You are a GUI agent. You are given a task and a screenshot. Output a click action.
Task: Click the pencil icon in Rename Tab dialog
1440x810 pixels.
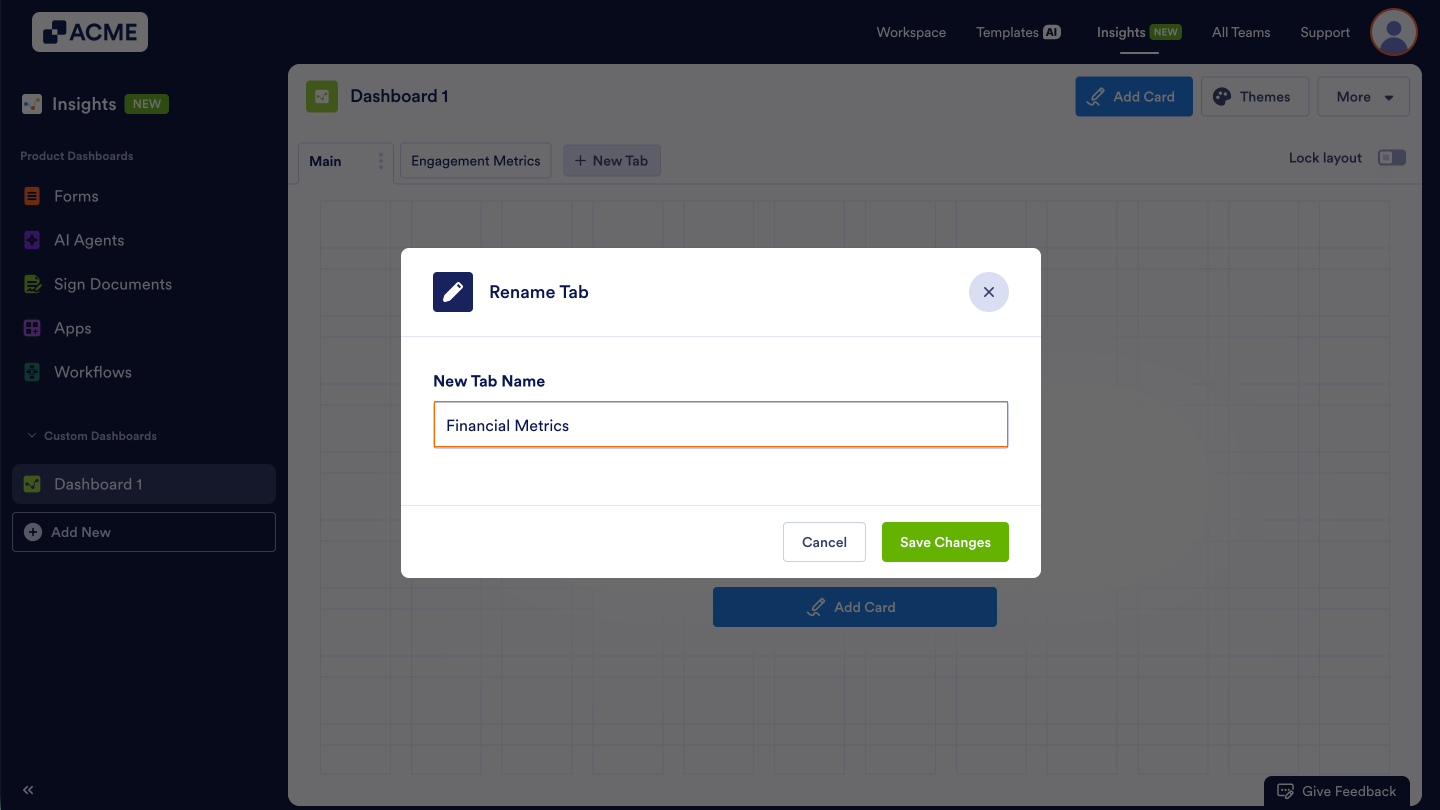point(452,292)
